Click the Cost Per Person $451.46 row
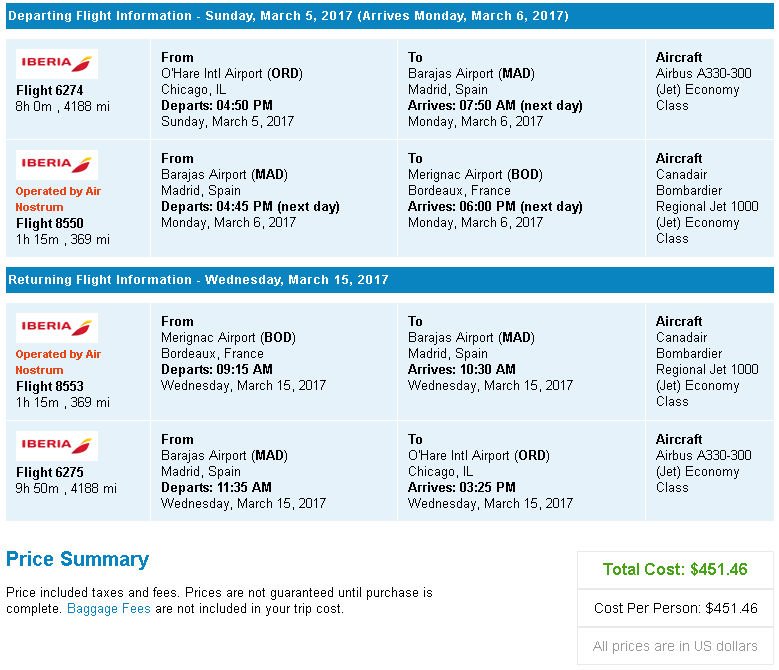The image size is (779, 670). (x=675, y=608)
